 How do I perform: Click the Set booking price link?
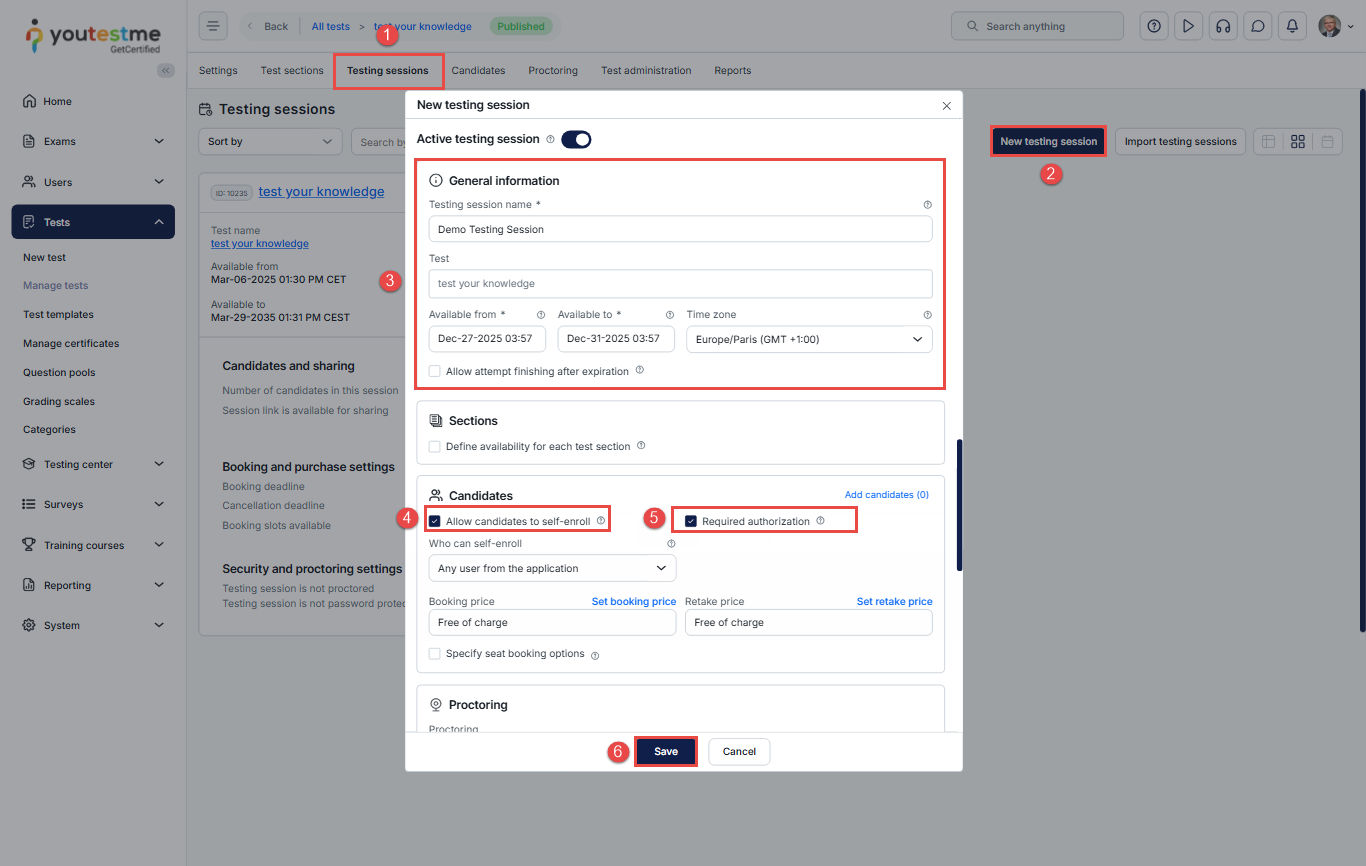[x=634, y=602]
